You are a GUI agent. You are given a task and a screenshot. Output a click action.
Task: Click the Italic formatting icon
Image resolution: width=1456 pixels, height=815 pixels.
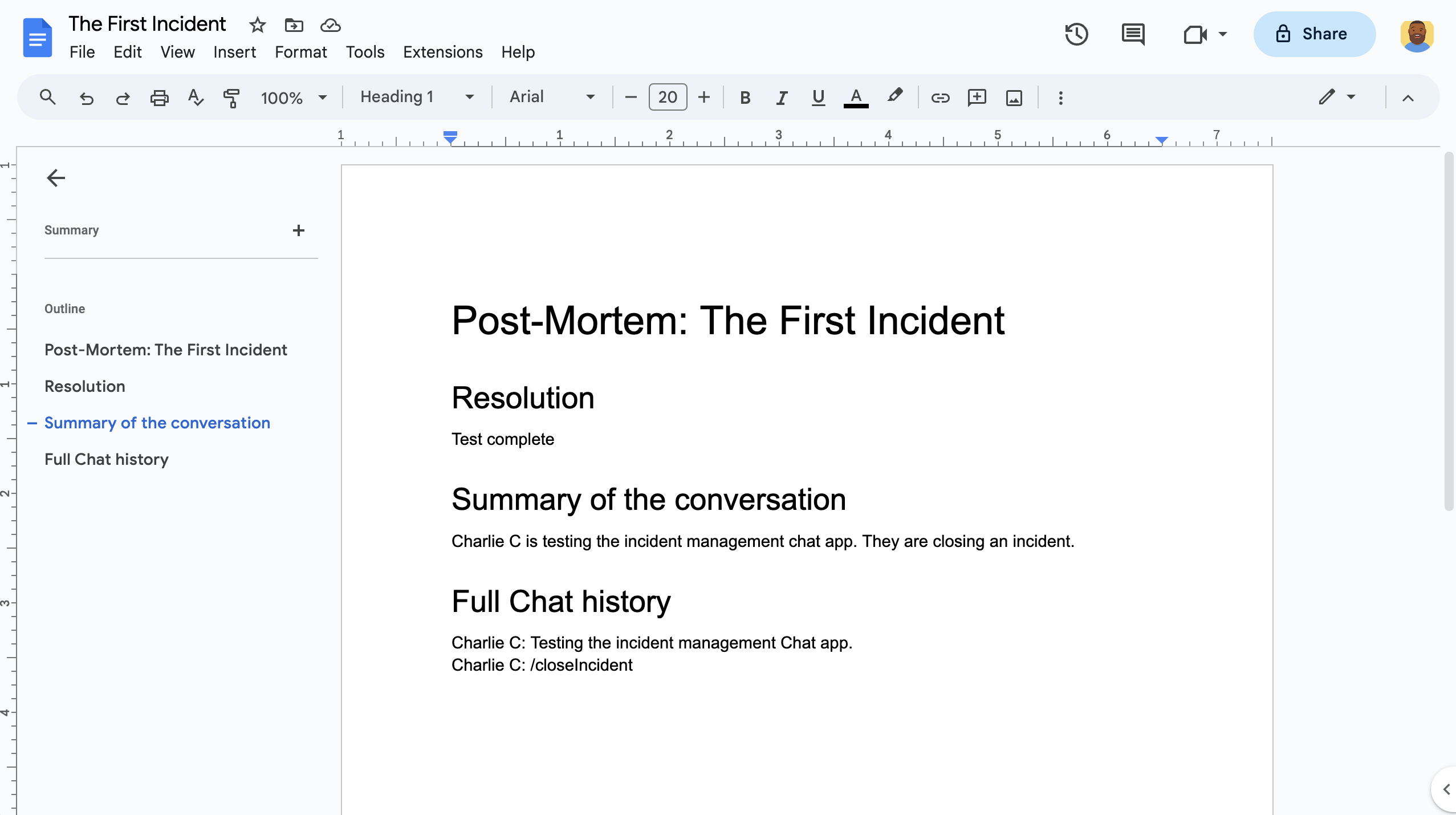click(x=780, y=97)
